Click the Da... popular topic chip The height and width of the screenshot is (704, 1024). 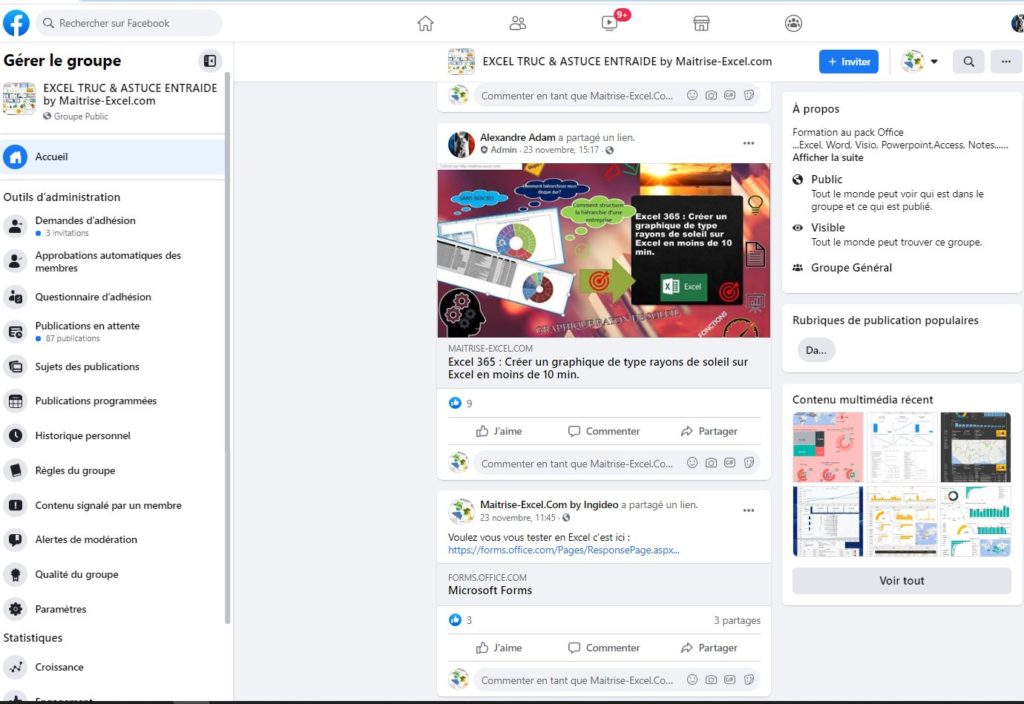click(x=816, y=350)
